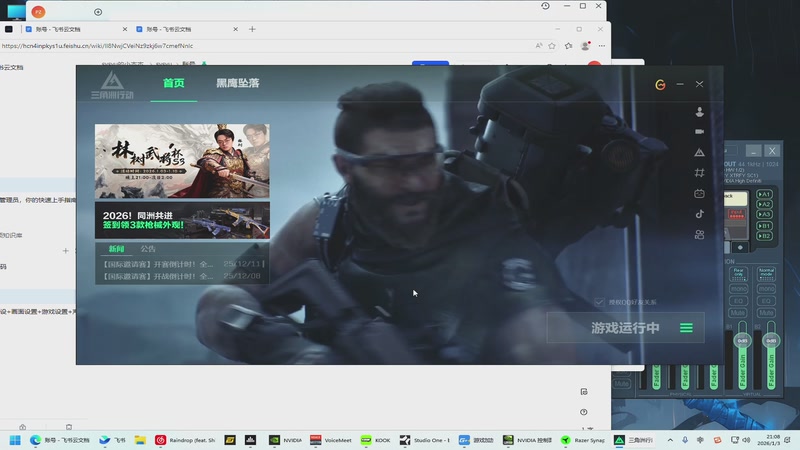This screenshot has width=800, height=450.
Task: Open the video camera icon in launcher sidebar
Action: [699, 132]
